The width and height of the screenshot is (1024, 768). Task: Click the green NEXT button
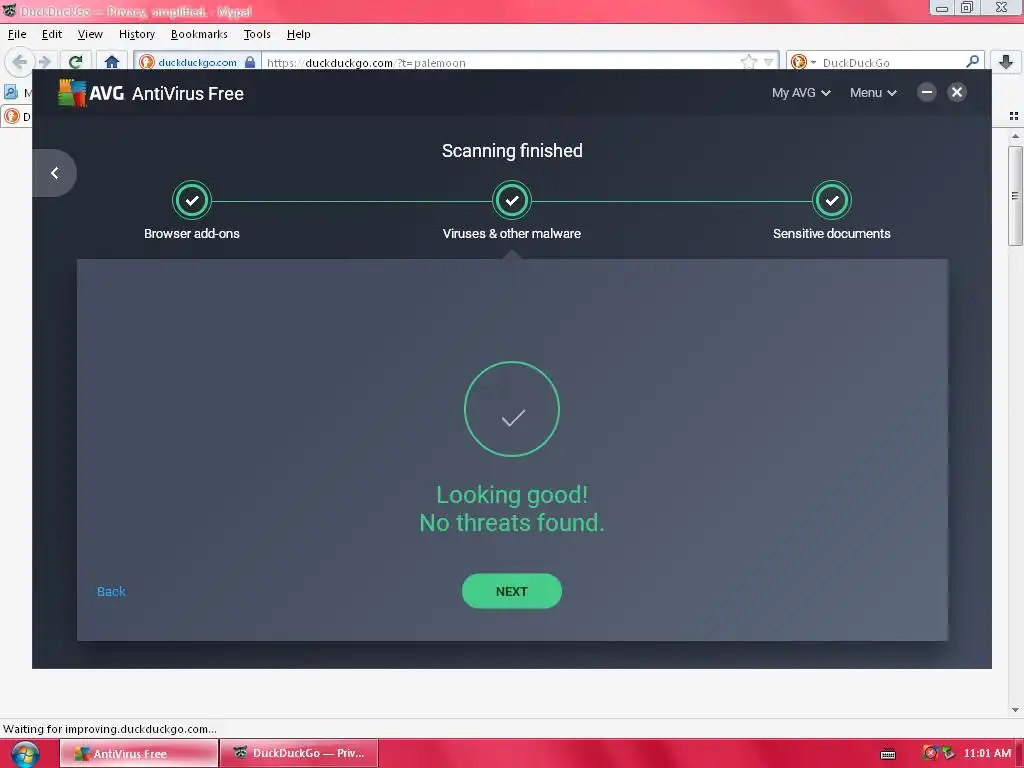(511, 591)
